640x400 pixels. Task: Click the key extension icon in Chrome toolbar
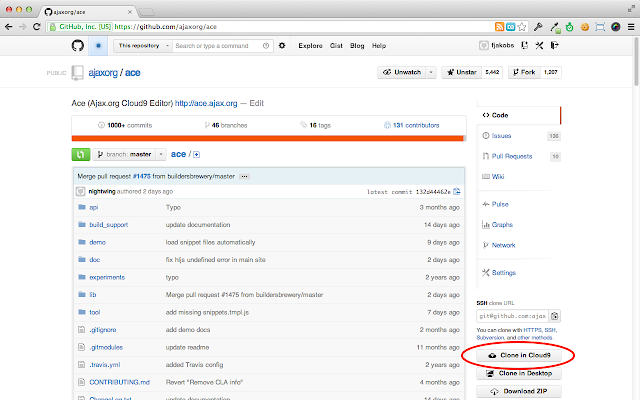538,27
